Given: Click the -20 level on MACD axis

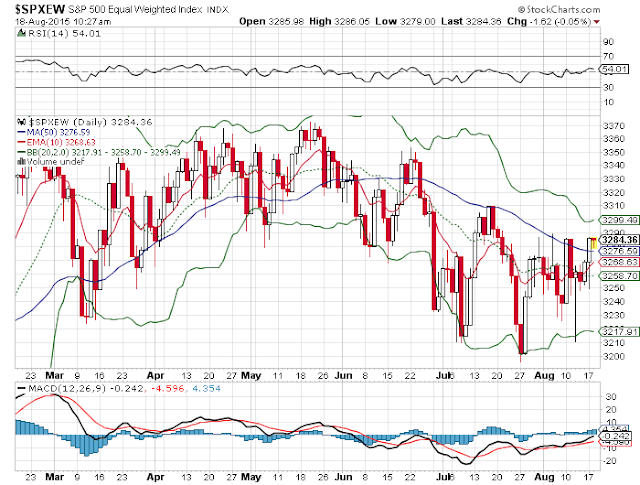Looking at the screenshot, I should 609,461.
